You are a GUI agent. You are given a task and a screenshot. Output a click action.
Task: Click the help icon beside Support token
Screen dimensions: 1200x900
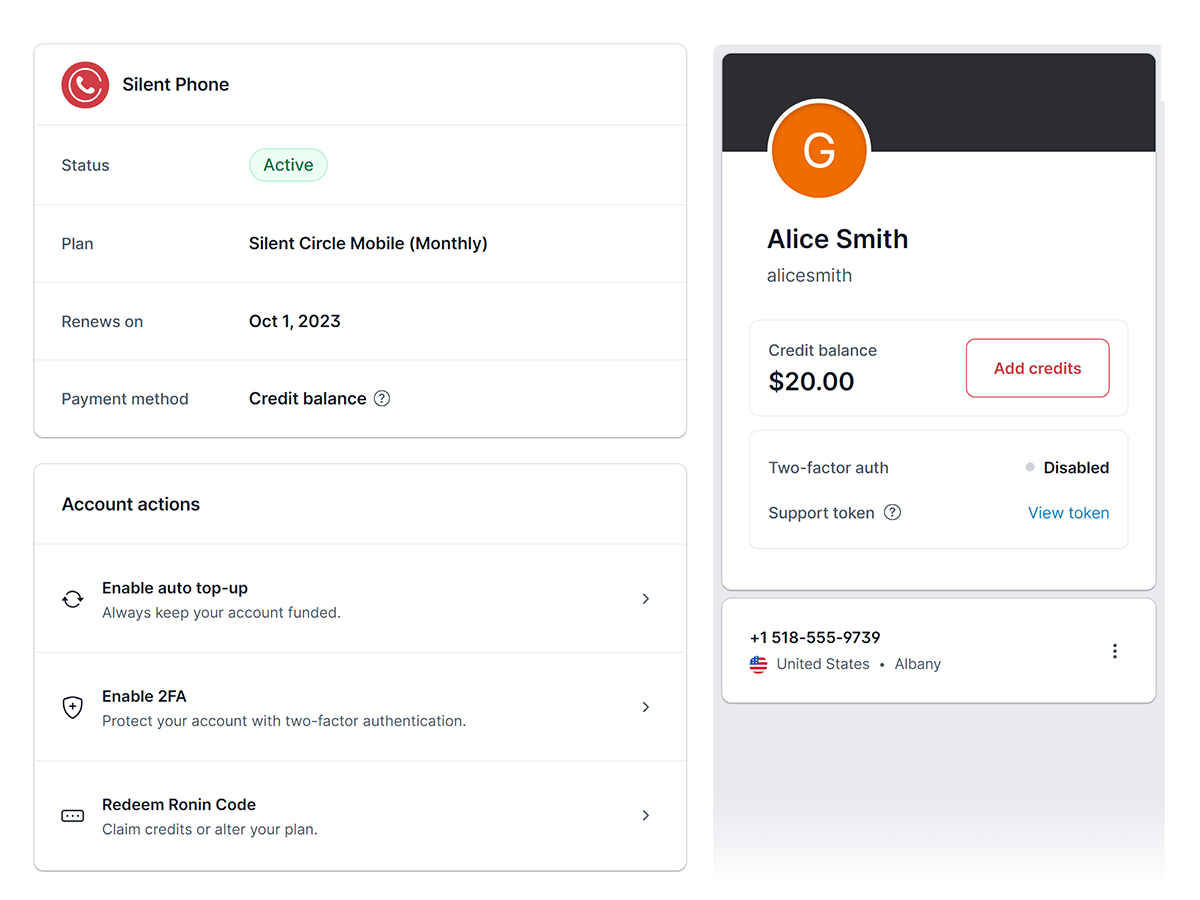click(893, 512)
